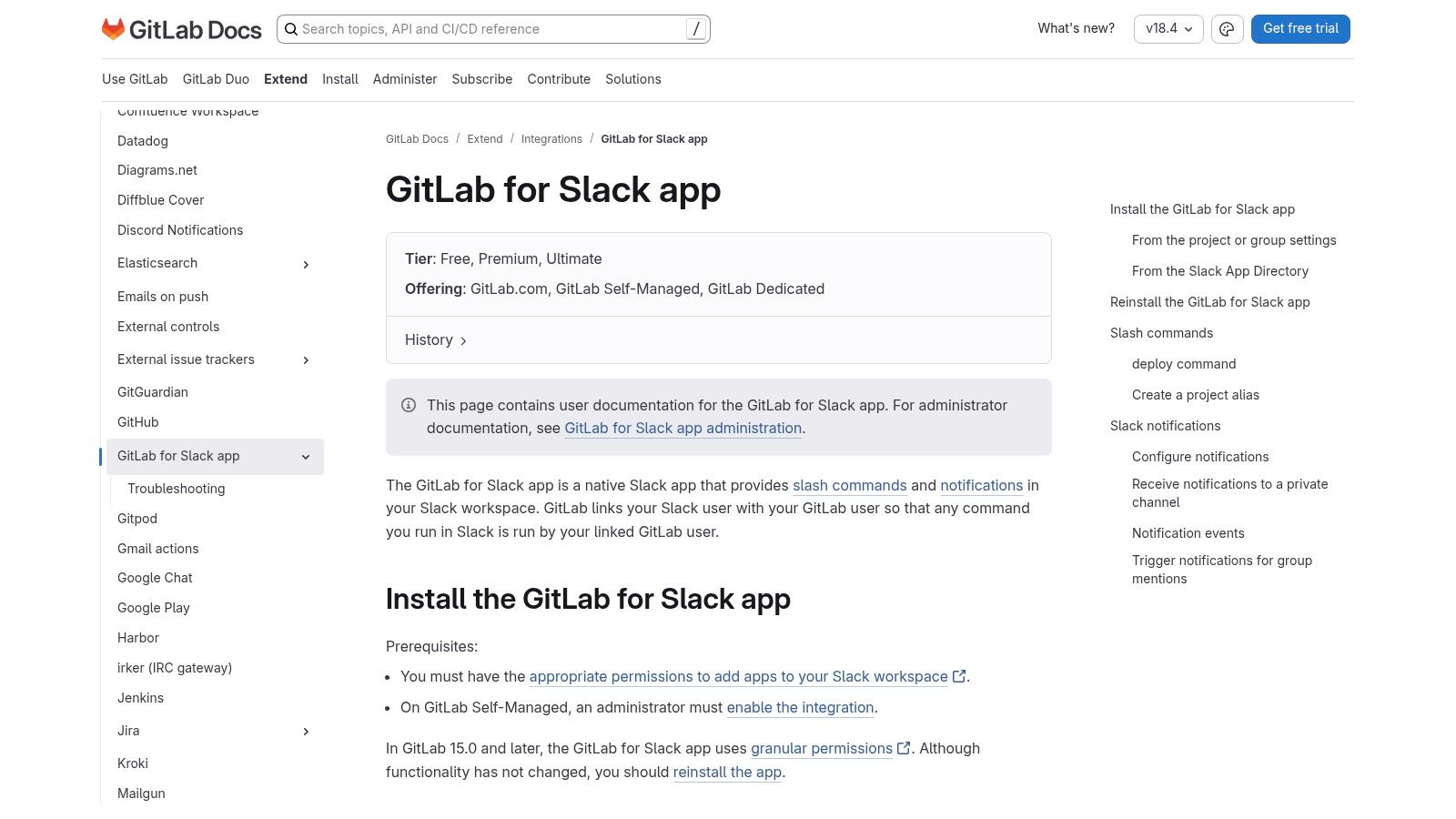Image resolution: width=1456 pixels, height=819 pixels.
Task: Click the external link icon on granular permissions
Action: [x=903, y=748]
